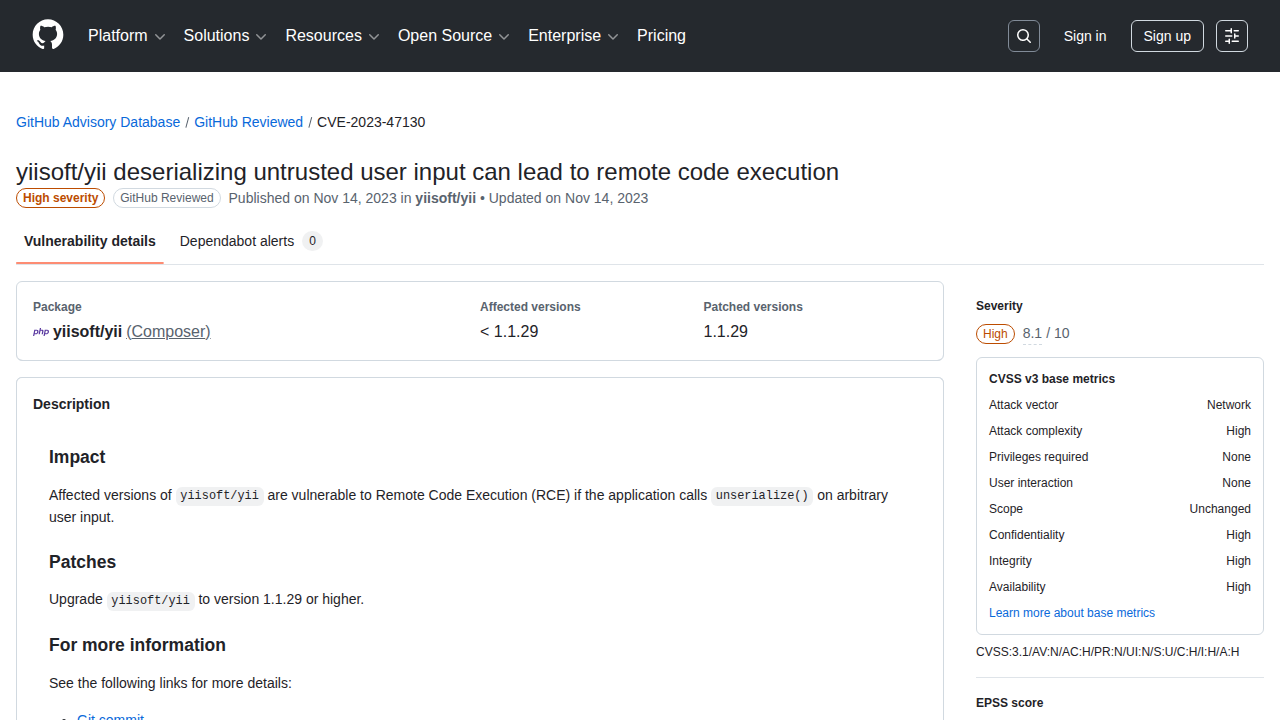This screenshot has width=1280, height=720.
Task: Click the 8.1 / 10 severity score
Action: coord(1046,333)
